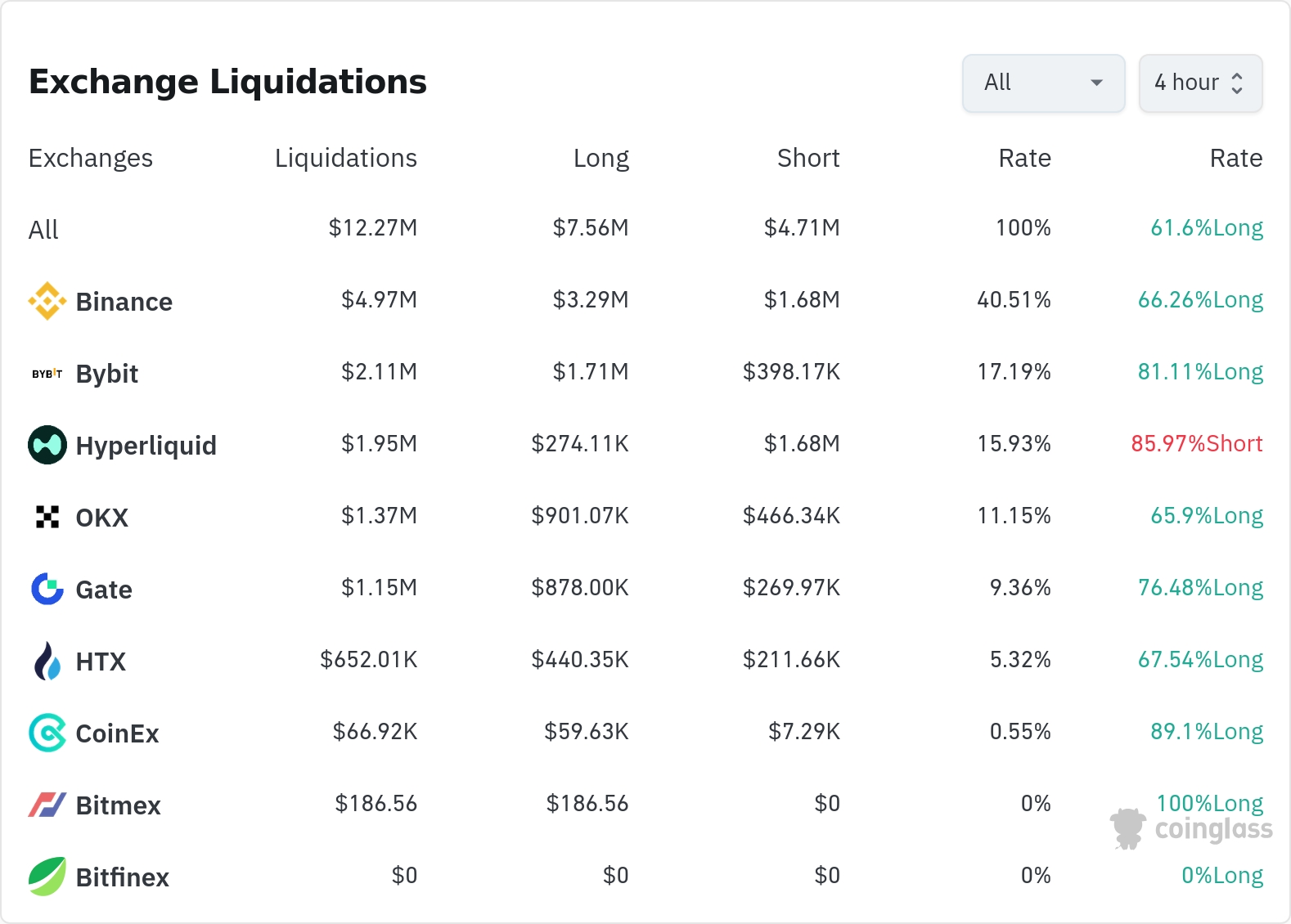Screen dimensions: 1291x924
Task: Open the 4 hour timeframe selector
Action: click(1186, 83)
